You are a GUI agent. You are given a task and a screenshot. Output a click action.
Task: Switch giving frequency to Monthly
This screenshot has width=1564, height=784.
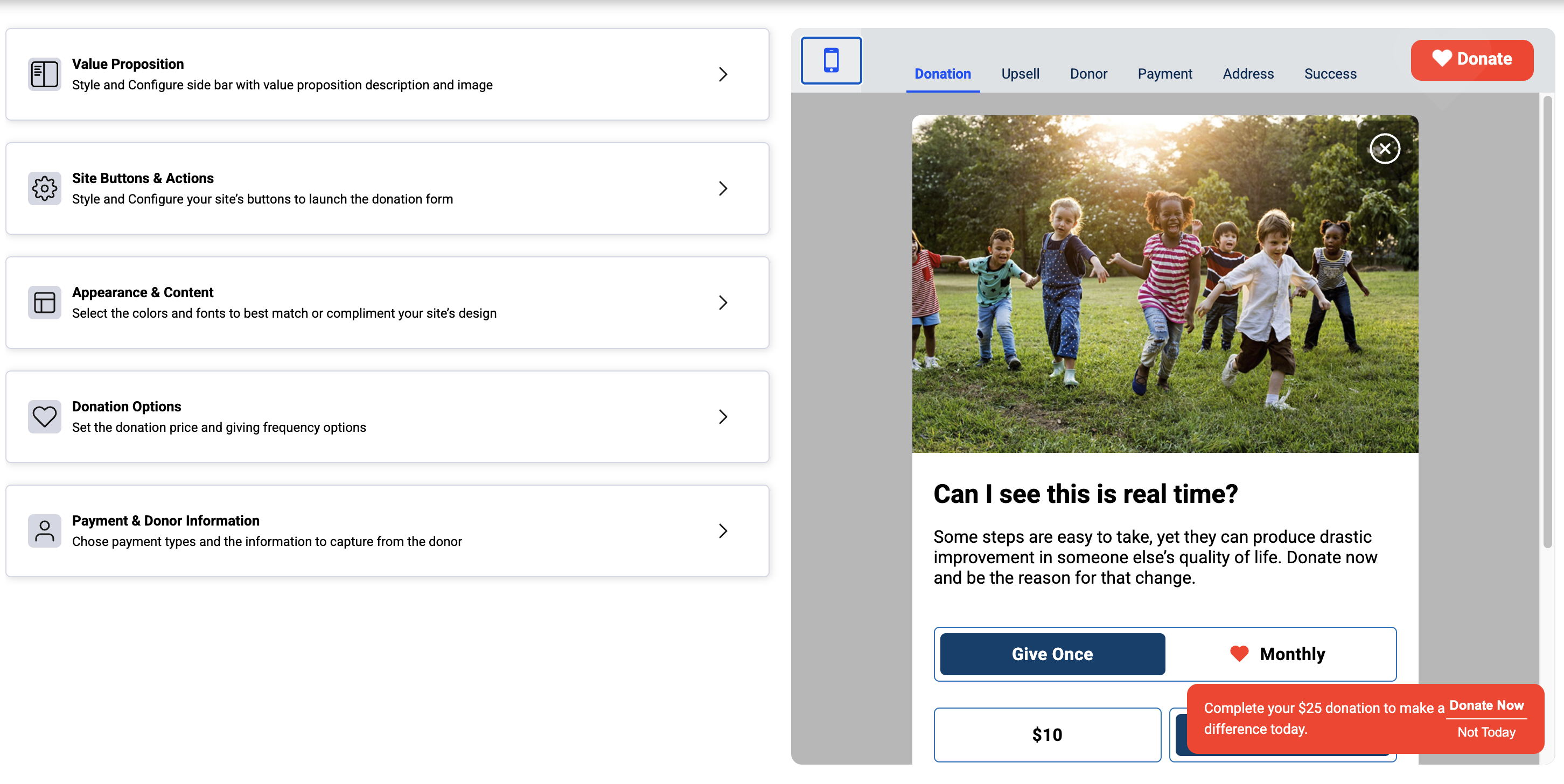pyautogui.click(x=1291, y=654)
